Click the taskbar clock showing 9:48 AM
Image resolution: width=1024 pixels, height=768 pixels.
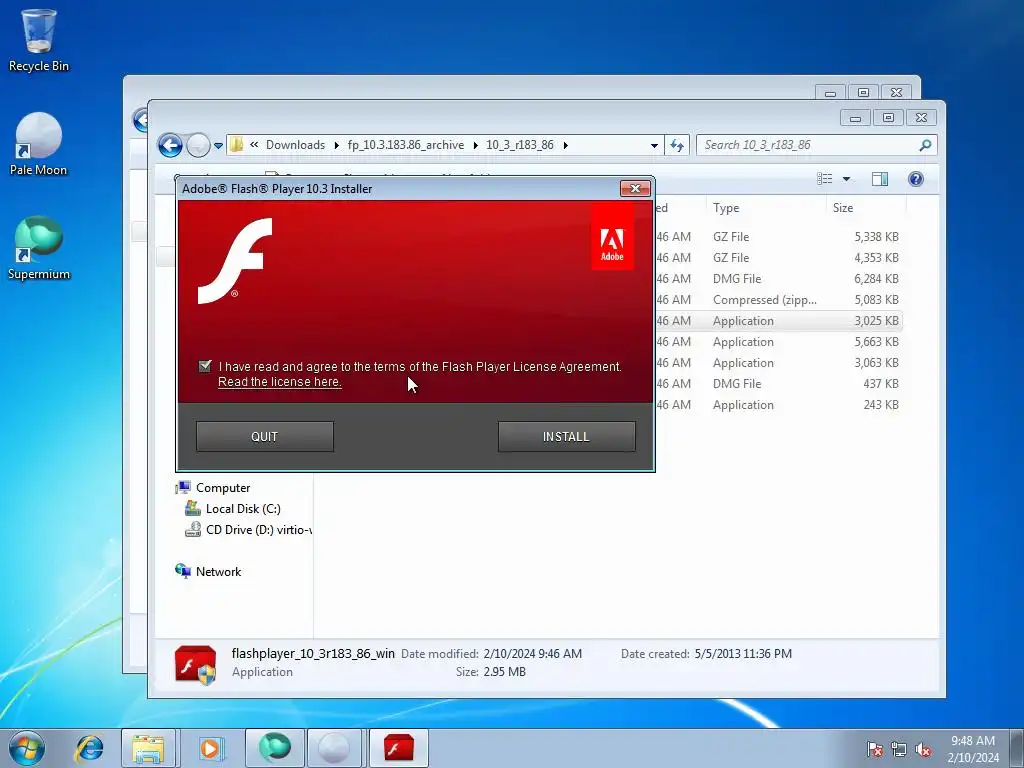click(x=973, y=749)
